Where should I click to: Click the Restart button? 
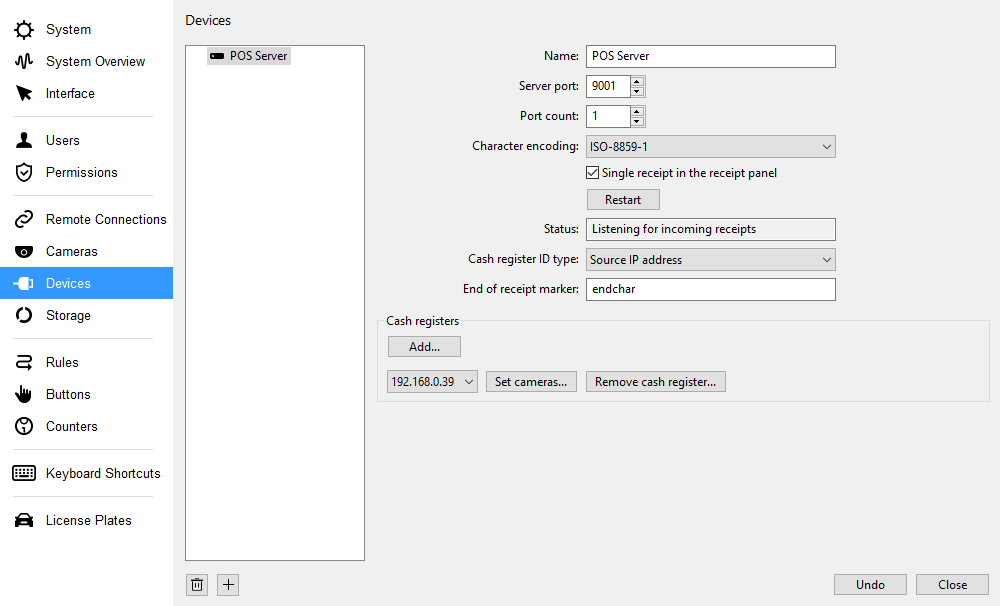point(623,200)
